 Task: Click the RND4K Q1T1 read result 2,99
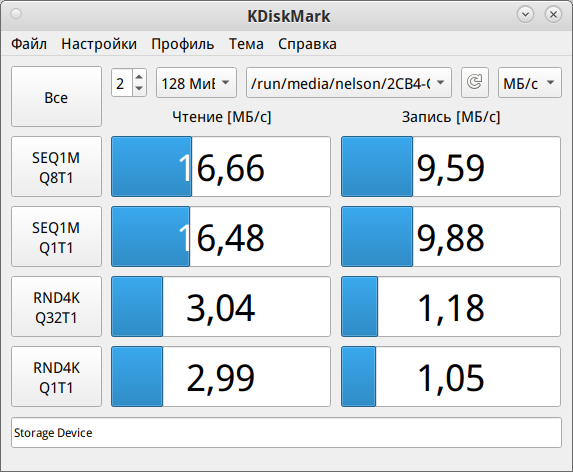pos(221,377)
